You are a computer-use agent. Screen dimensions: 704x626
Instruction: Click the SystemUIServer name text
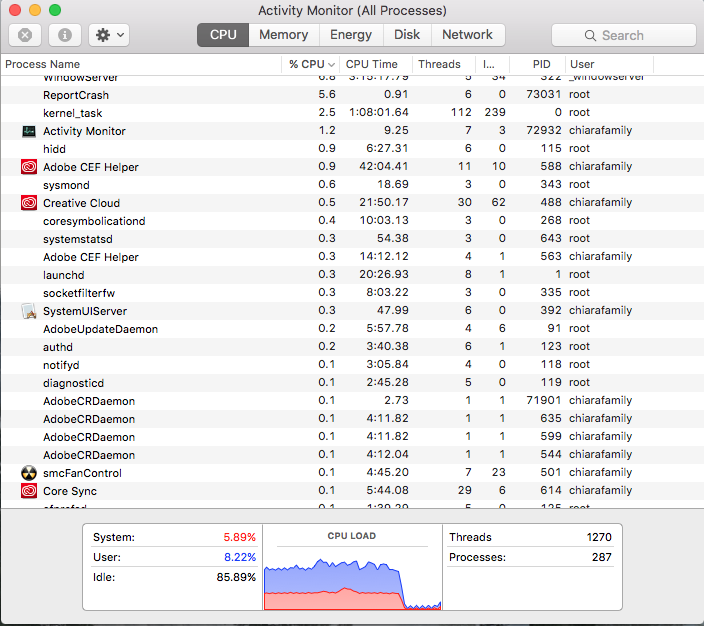tap(85, 311)
